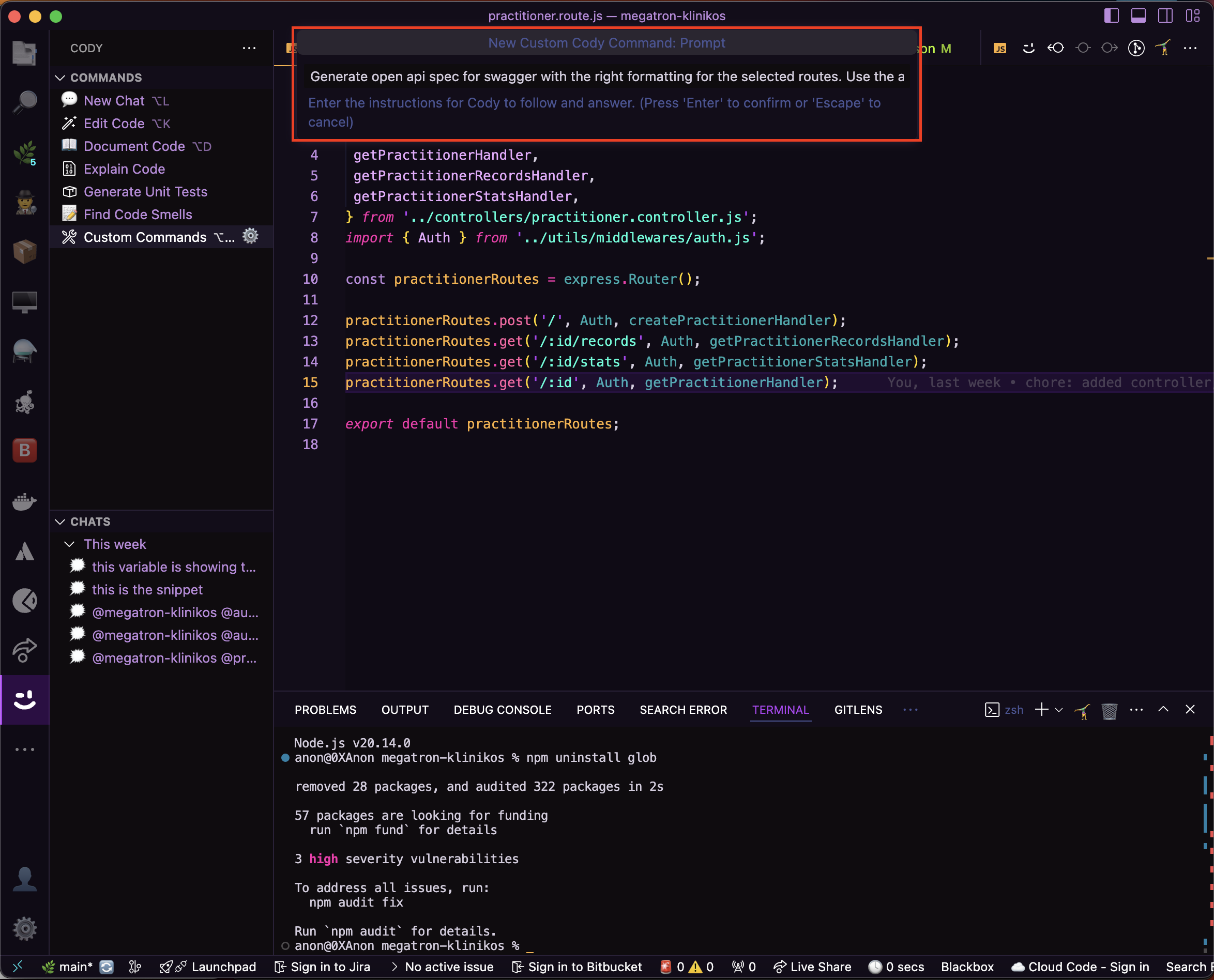
Task: Open the customize layout button
Action: click(1193, 16)
